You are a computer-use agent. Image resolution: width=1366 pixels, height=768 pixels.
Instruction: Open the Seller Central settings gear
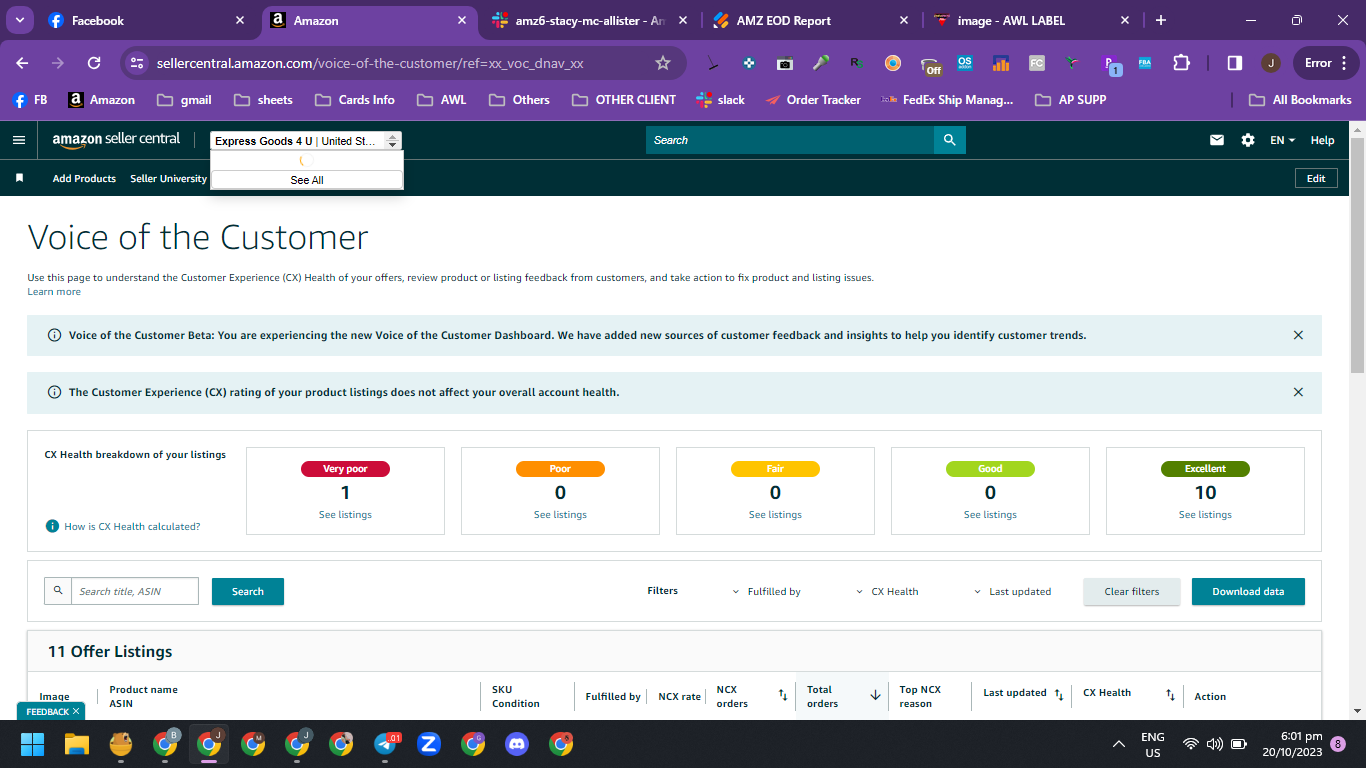pos(1248,140)
